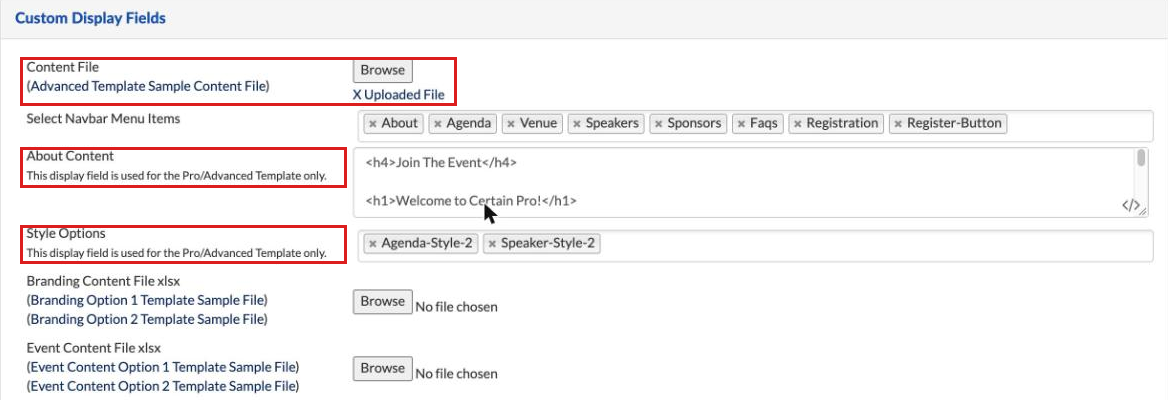
Task: Open Event Content Option 1 Template Sample File
Action: [x=162, y=367]
